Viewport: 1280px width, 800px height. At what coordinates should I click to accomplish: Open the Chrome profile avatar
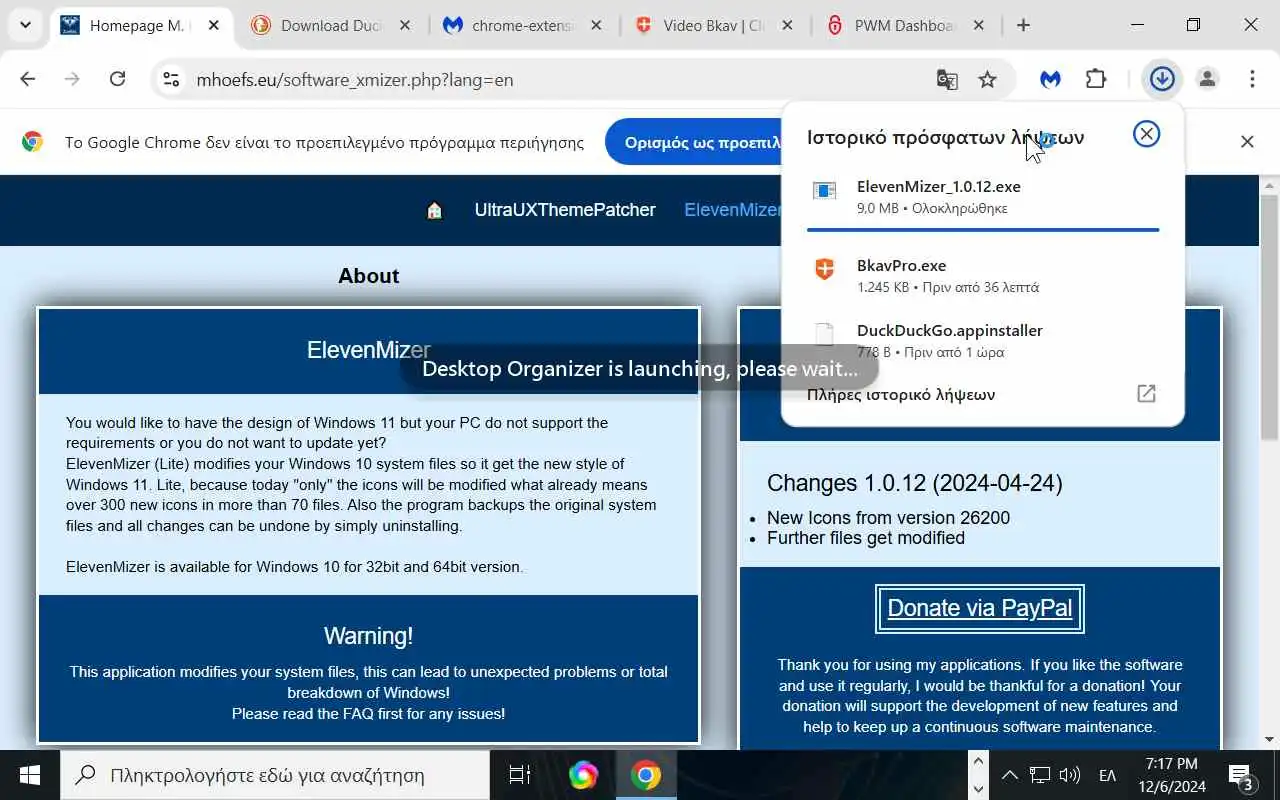point(1207,79)
